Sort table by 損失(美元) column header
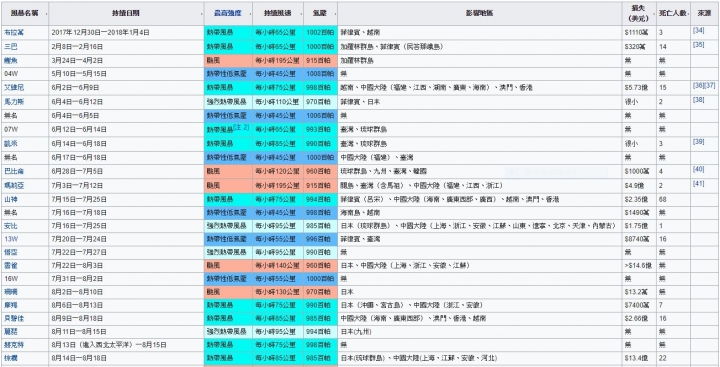Viewport: 720px width, 367px height. [639, 14]
